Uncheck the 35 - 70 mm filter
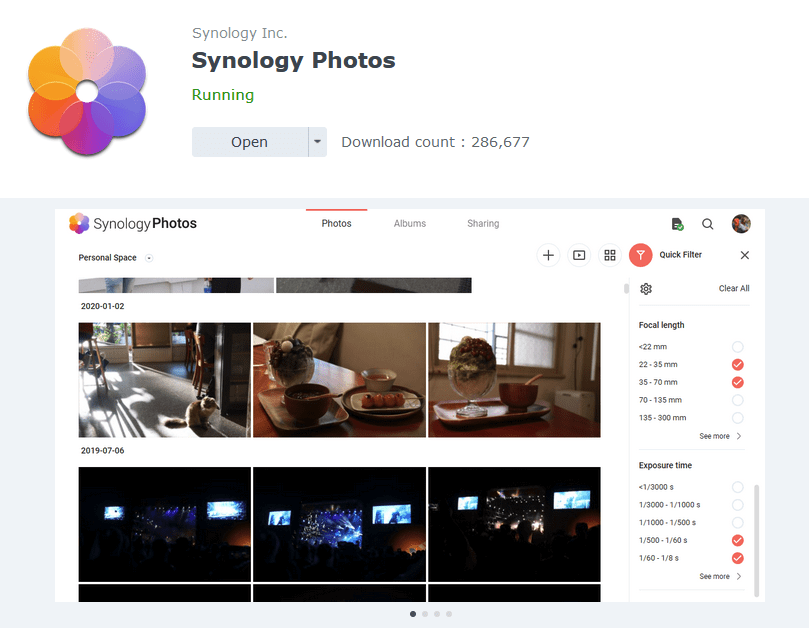809x644 pixels. click(x=738, y=382)
